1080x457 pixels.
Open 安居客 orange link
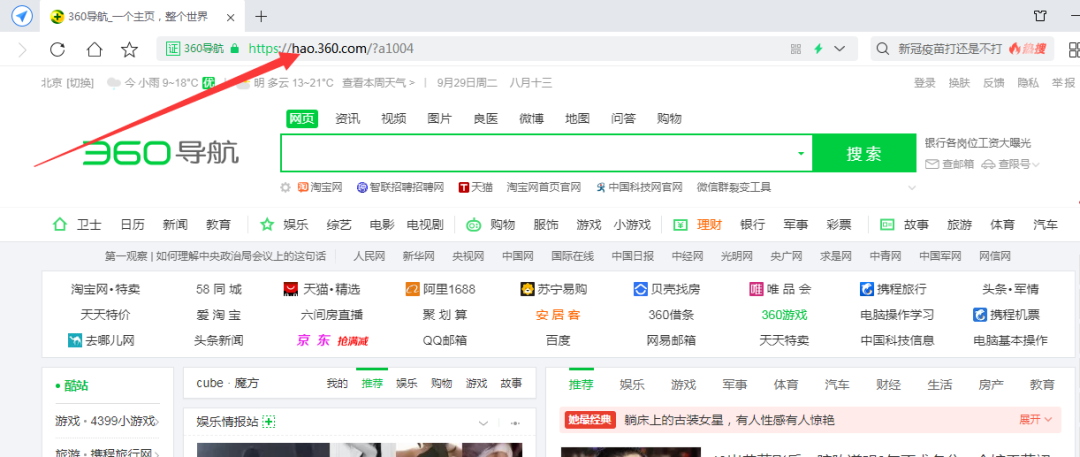pos(558,315)
